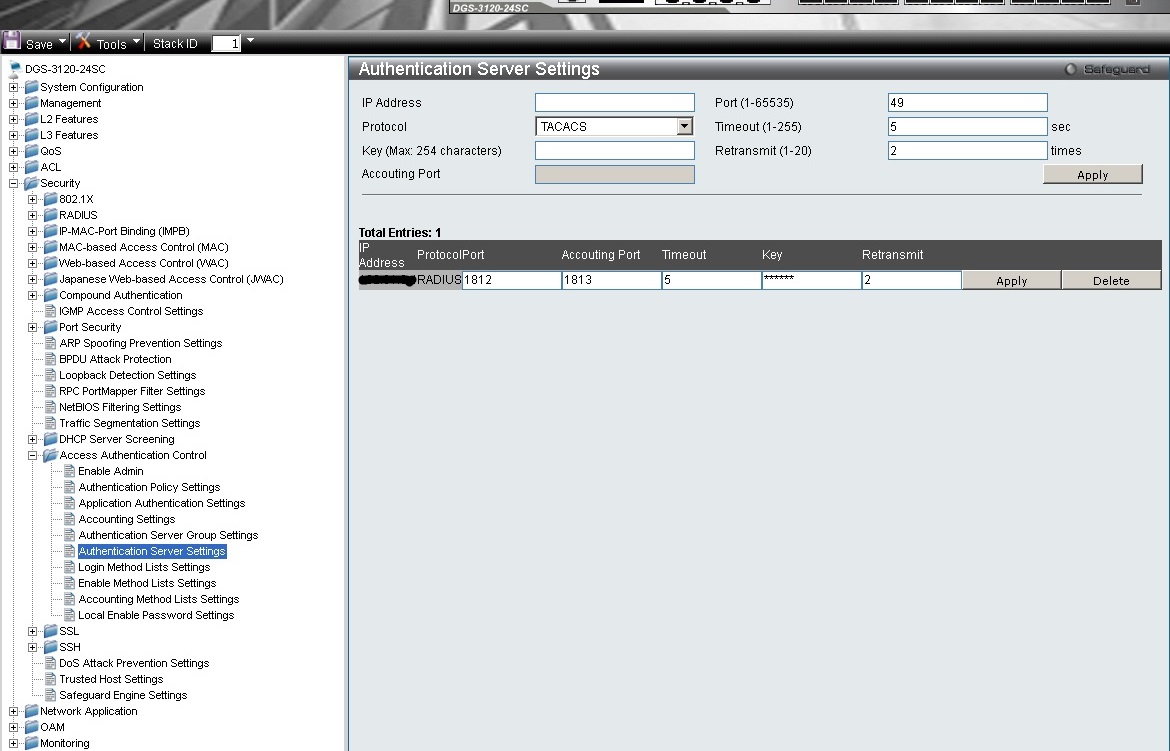Open the Stack ID dropdown arrow
The image size is (1170, 751).
[x=250, y=41]
